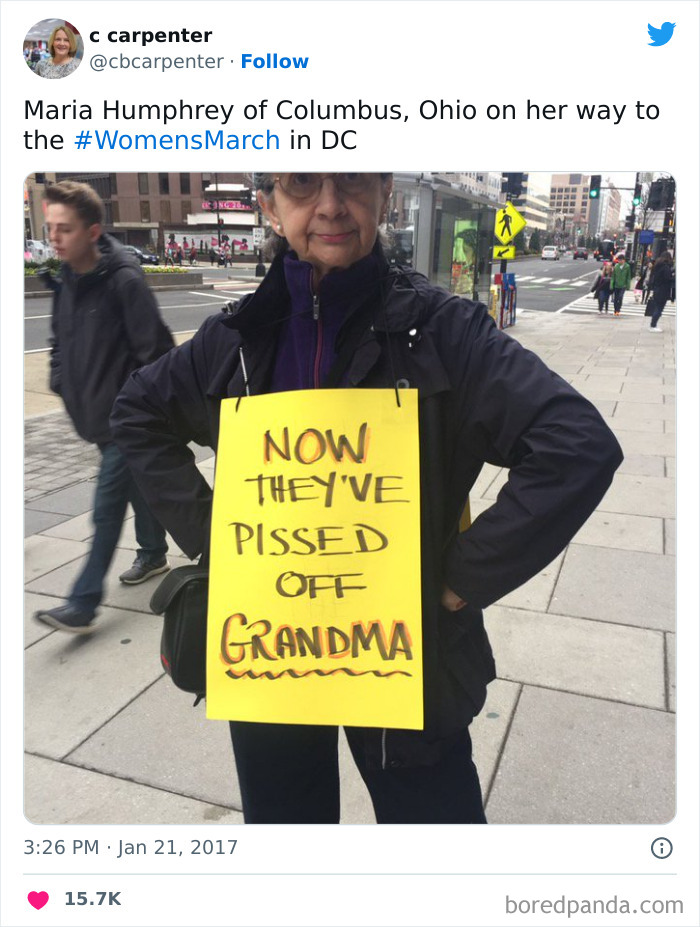Click the 15.7K likes count
The image size is (700, 927).
(x=93, y=899)
